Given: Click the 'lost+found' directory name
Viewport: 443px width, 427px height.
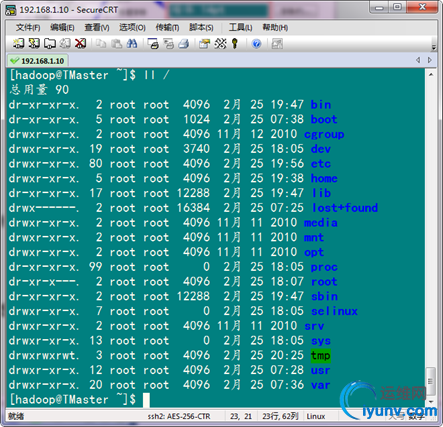Looking at the screenshot, I should (x=345, y=208).
